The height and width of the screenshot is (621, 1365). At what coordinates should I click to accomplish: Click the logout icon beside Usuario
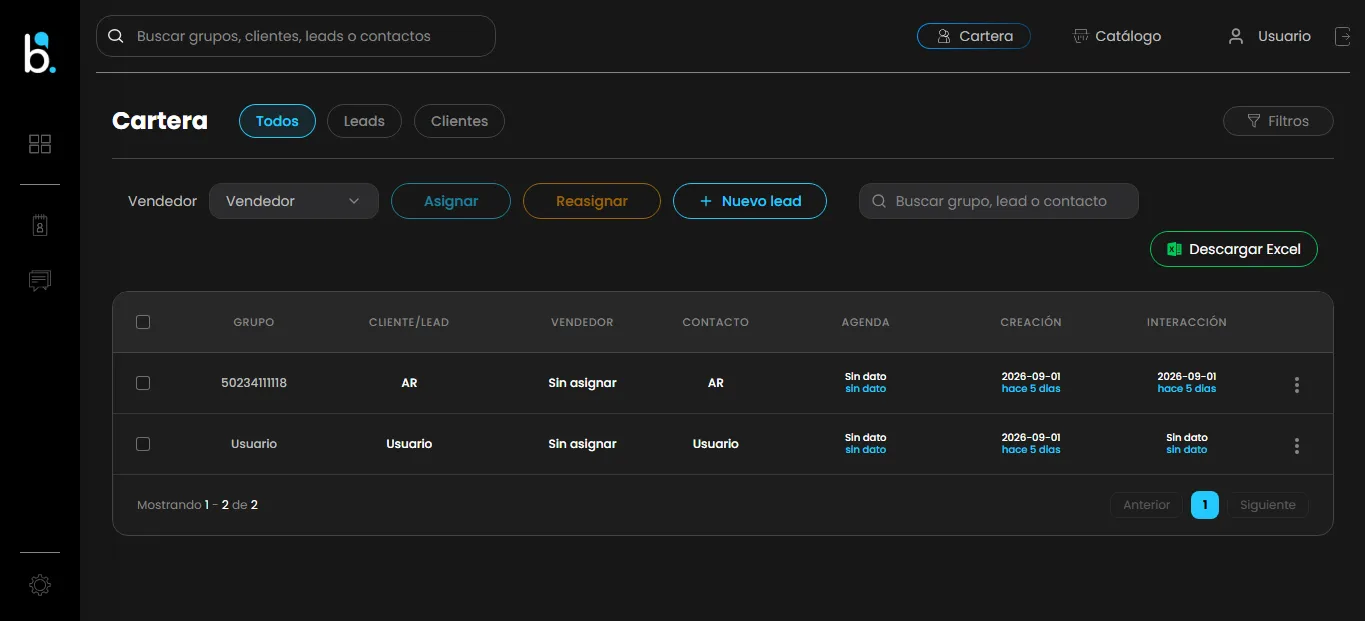[1342, 36]
